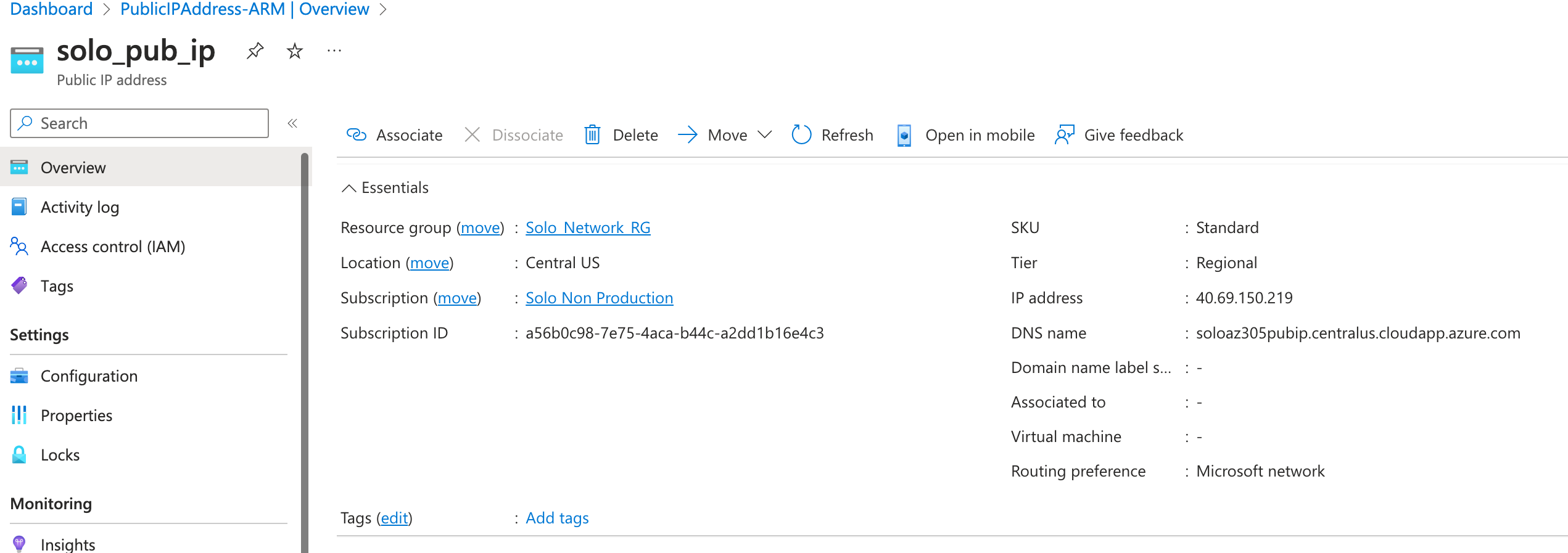
Task: Click the Insights lightbulb icon
Action: tap(19, 544)
